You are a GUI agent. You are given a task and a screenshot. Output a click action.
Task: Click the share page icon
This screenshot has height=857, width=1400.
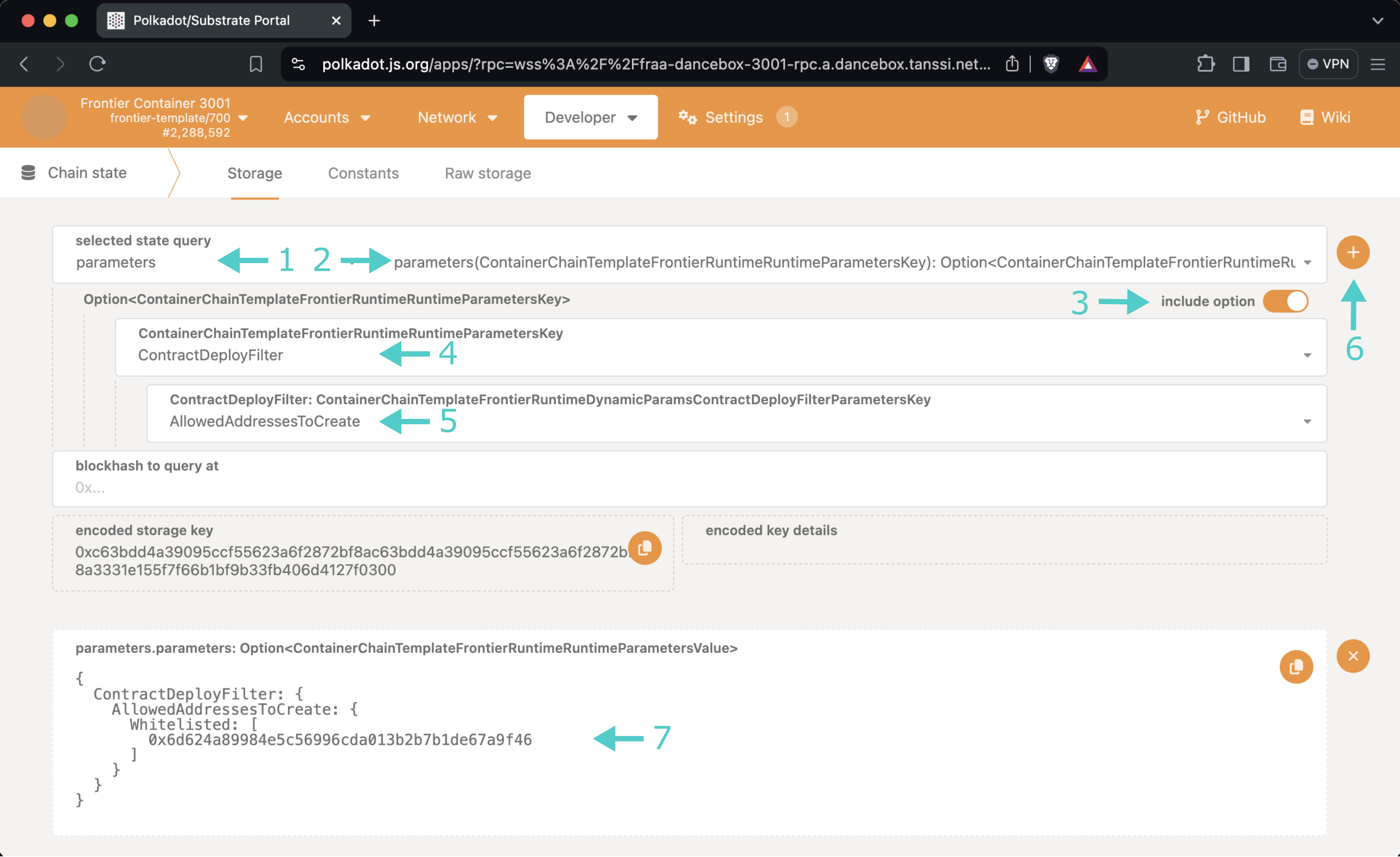pyautogui.click(x=1011, y=64)
